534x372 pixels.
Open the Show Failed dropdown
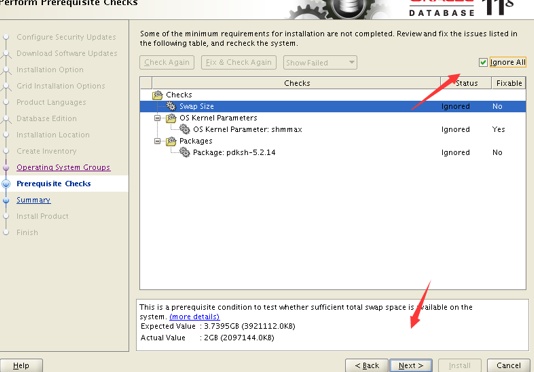click(x=320, y=63)
